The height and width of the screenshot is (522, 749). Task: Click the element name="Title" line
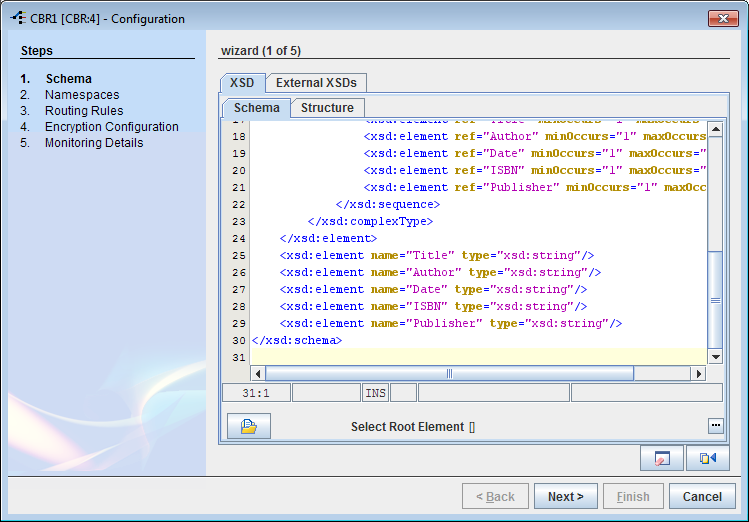pos(437,256)
